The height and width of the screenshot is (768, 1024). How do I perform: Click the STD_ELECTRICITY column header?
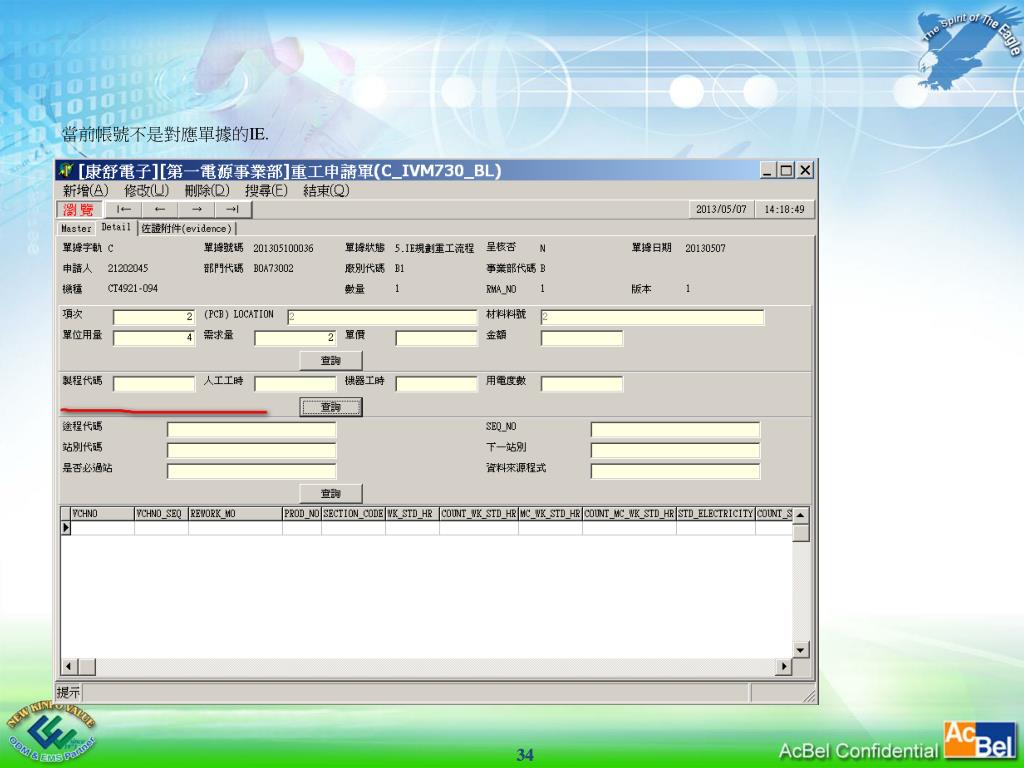coord(716,514)
